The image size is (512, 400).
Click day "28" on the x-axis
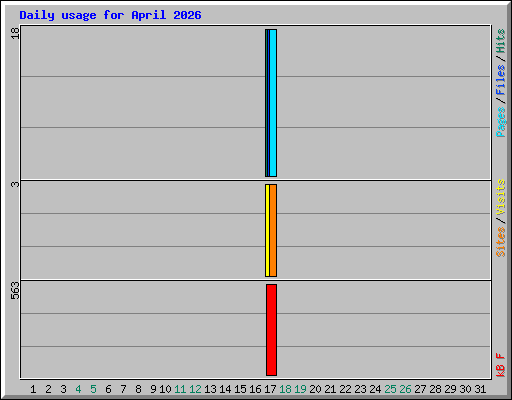tap(435, 389)
